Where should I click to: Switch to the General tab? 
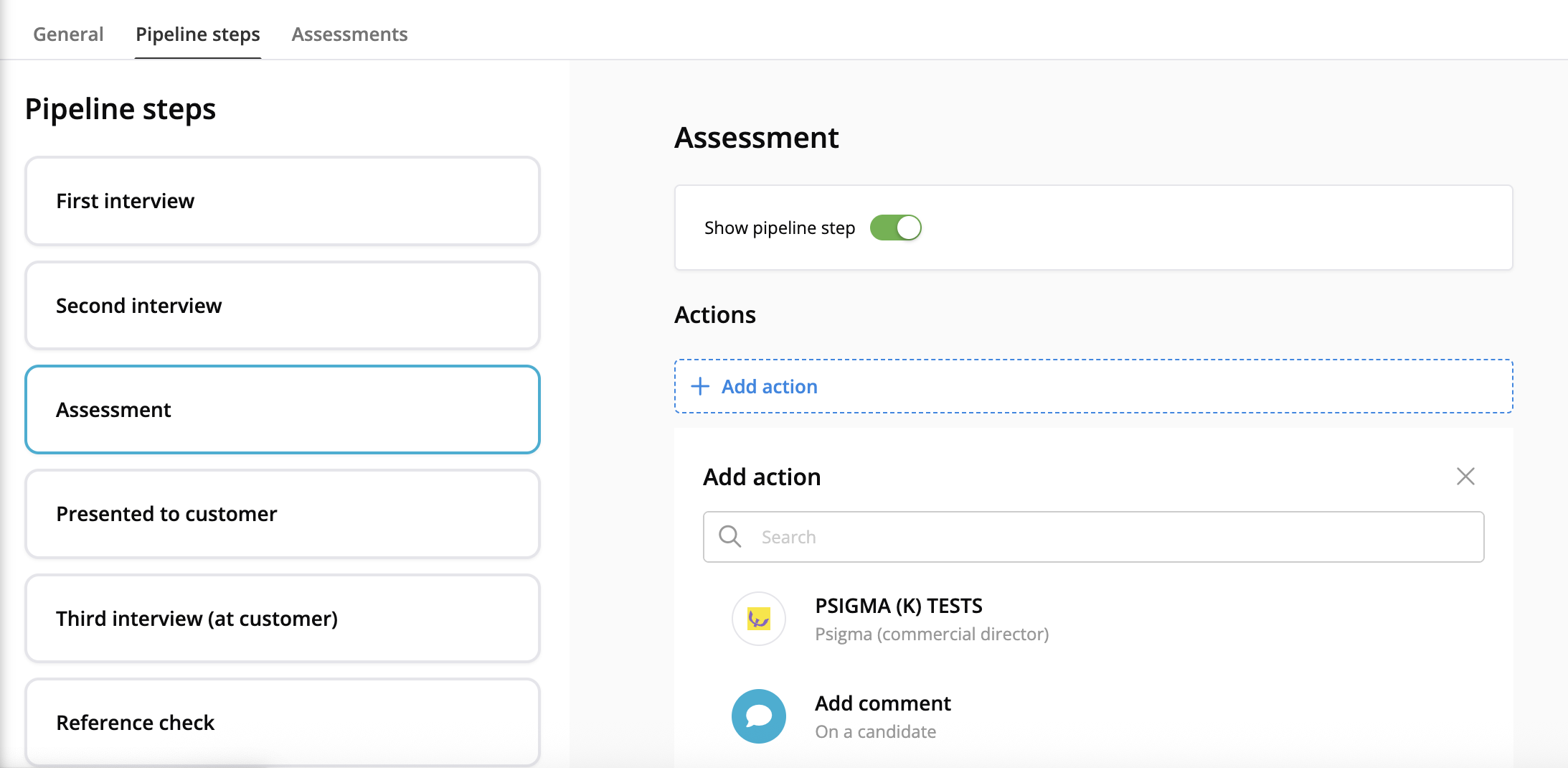tap(68, 34)
